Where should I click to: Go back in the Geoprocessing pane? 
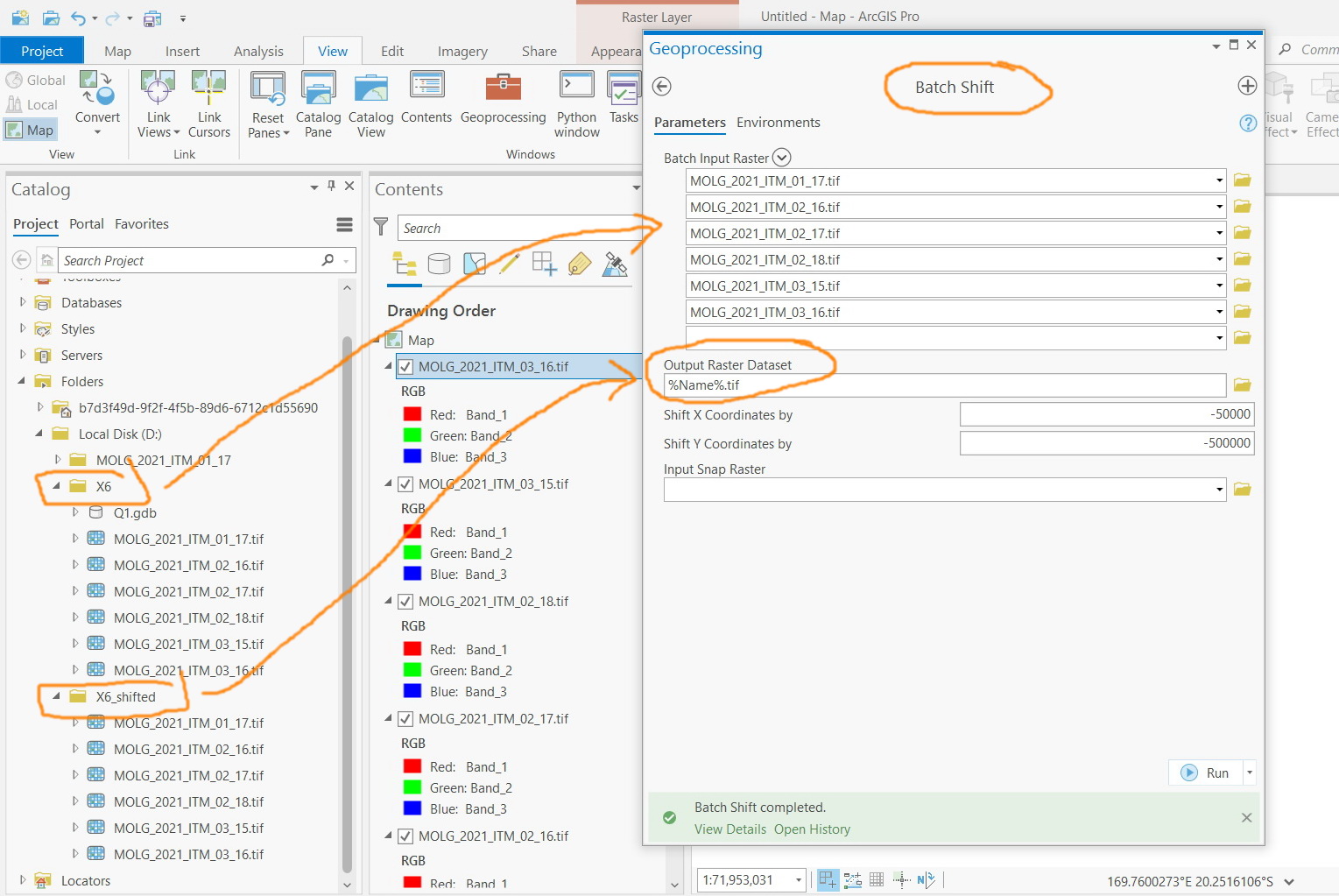(x=662, y=86)
